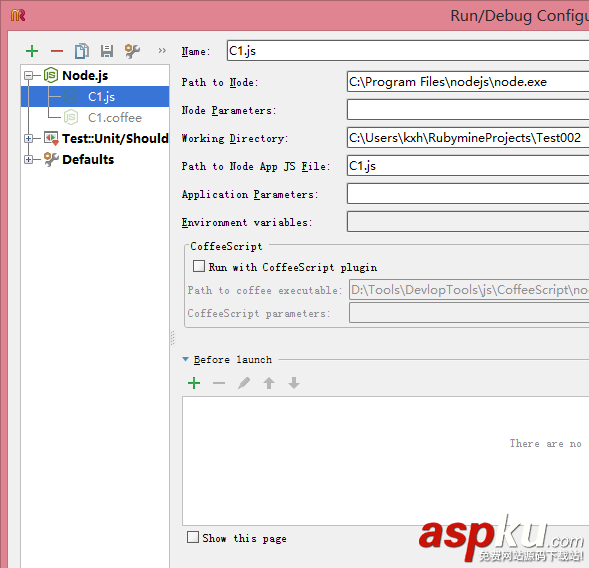Screen dimensions: 589x568
Task: Click the Name input field
Action: pos(408,51)
